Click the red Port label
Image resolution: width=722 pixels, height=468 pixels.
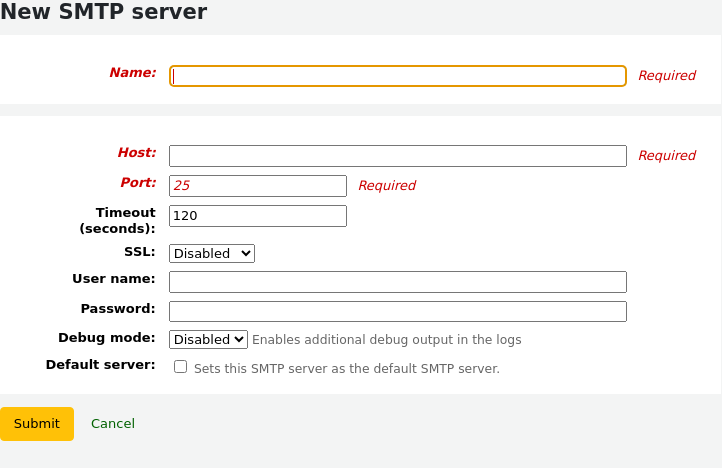[138, 183]
